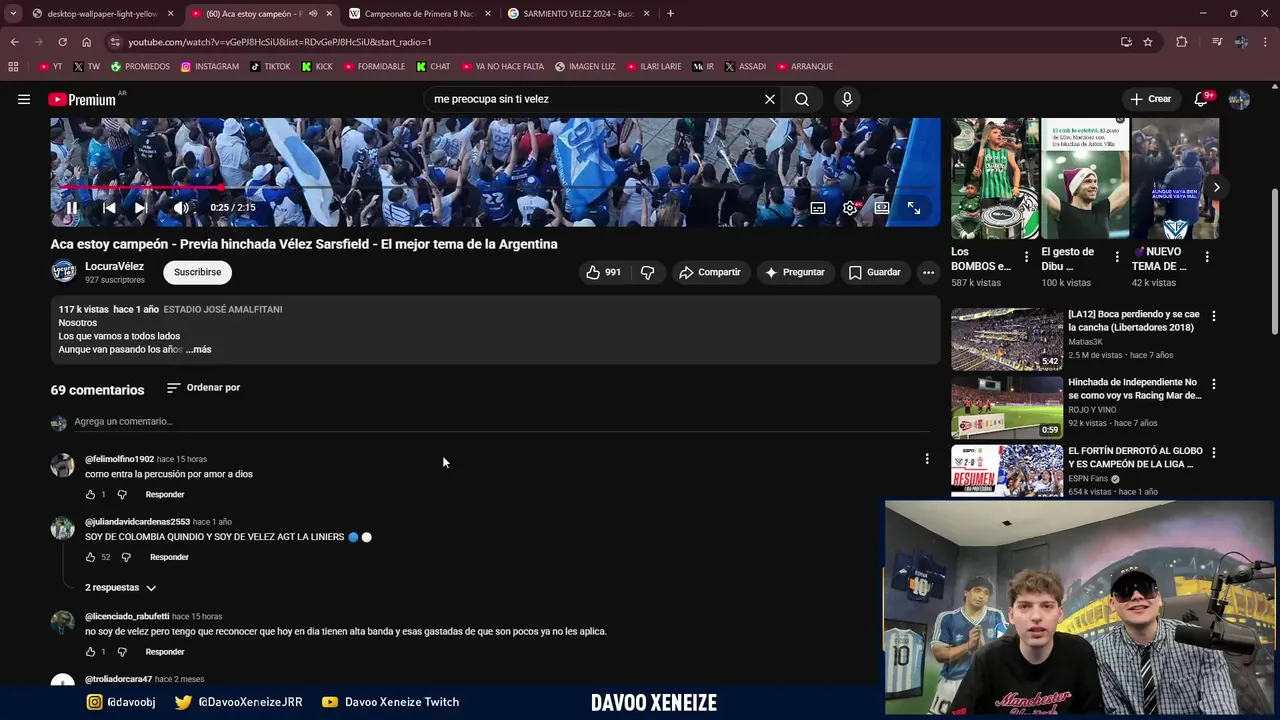This screenshot has height=720, width=1280.
Task: Switch to the desktop-wallpaper-light-yellow tab
Action: [103, 14]
